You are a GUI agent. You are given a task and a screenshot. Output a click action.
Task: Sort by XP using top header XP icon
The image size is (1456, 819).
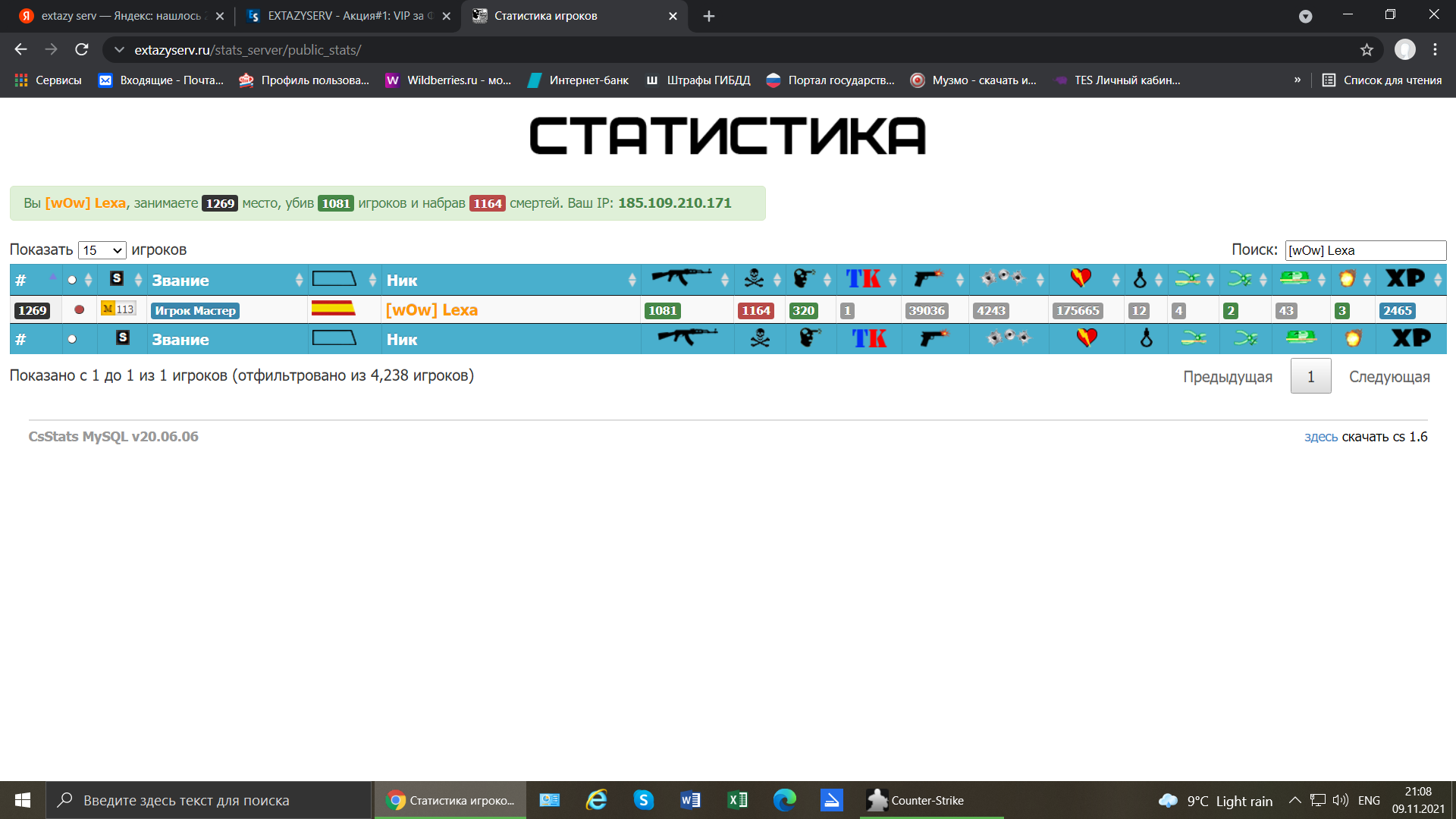[x=1405, y=278]
